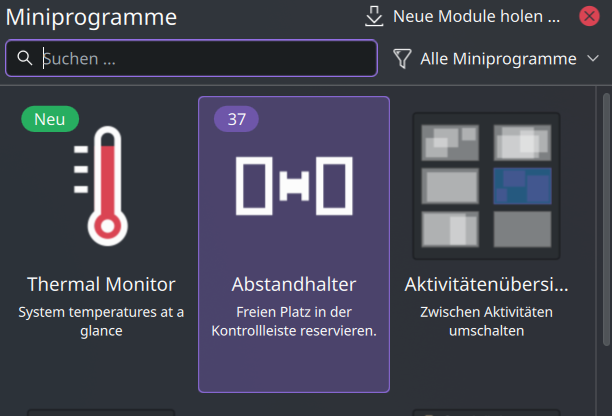612x416 pixels.
Task: Expand the chevron next to Alle Miniprogramme
Action: click(x=593, y=59)
